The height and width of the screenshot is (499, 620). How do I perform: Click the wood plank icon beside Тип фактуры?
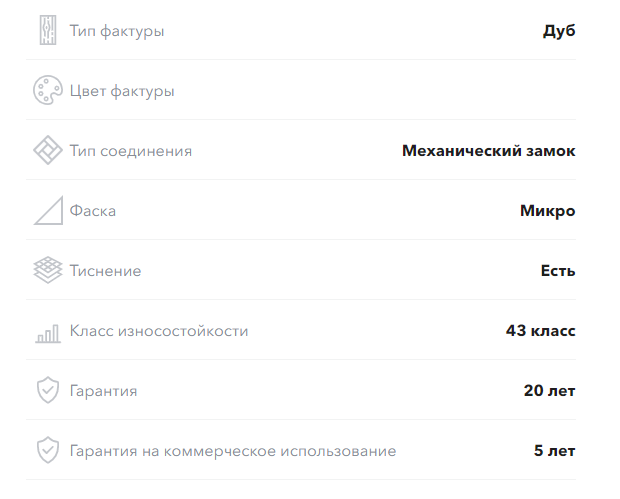click(48, 30)
